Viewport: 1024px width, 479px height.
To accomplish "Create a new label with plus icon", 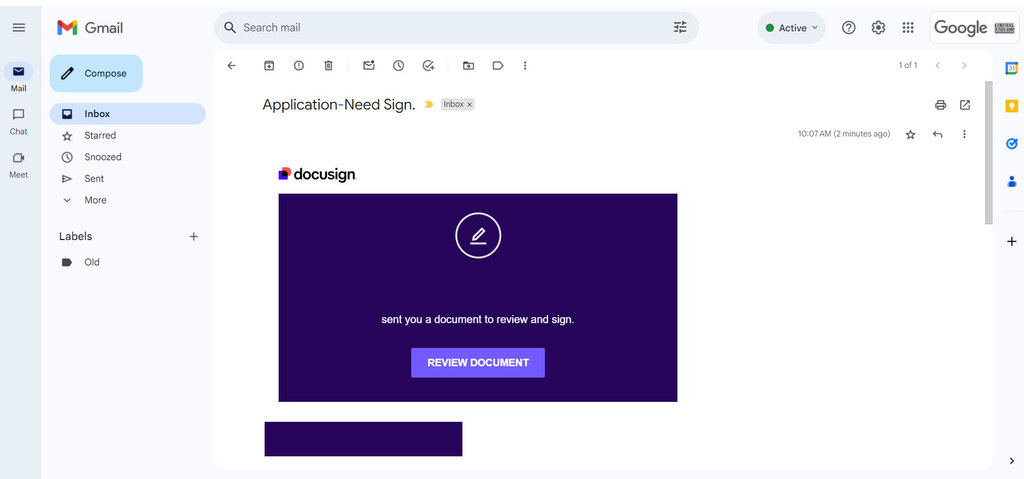I will (193, 237).
